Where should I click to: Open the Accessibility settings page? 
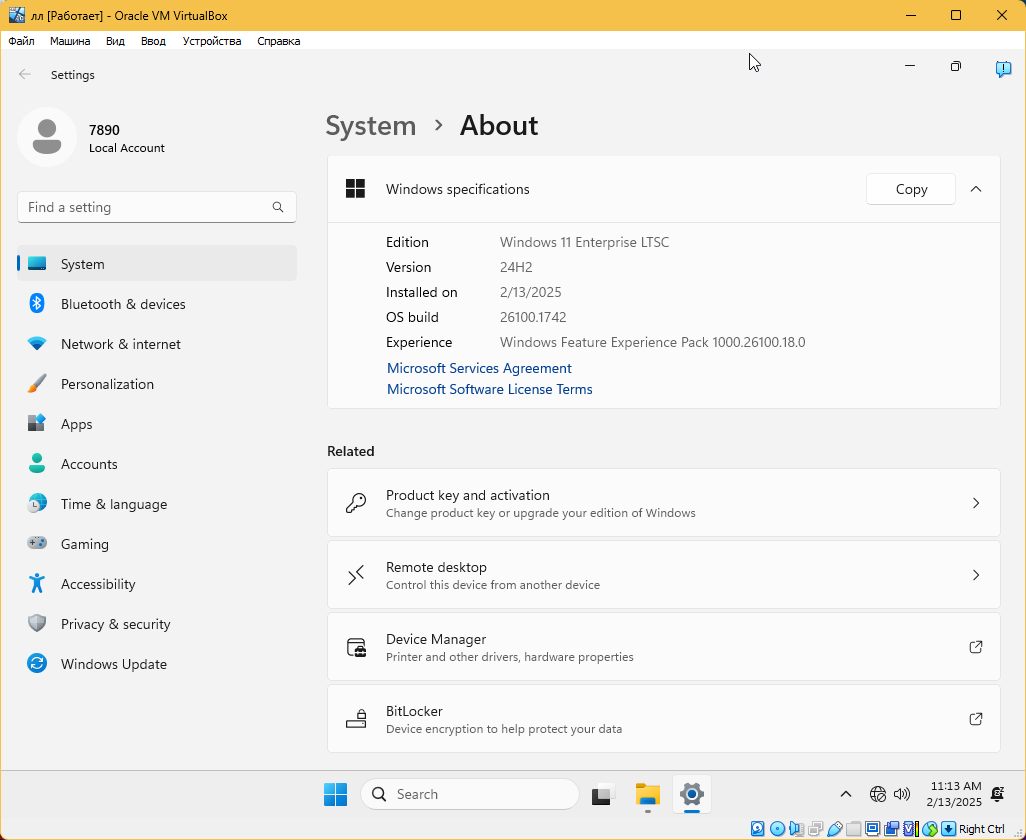pyautogui.click(x=97, y=584)
